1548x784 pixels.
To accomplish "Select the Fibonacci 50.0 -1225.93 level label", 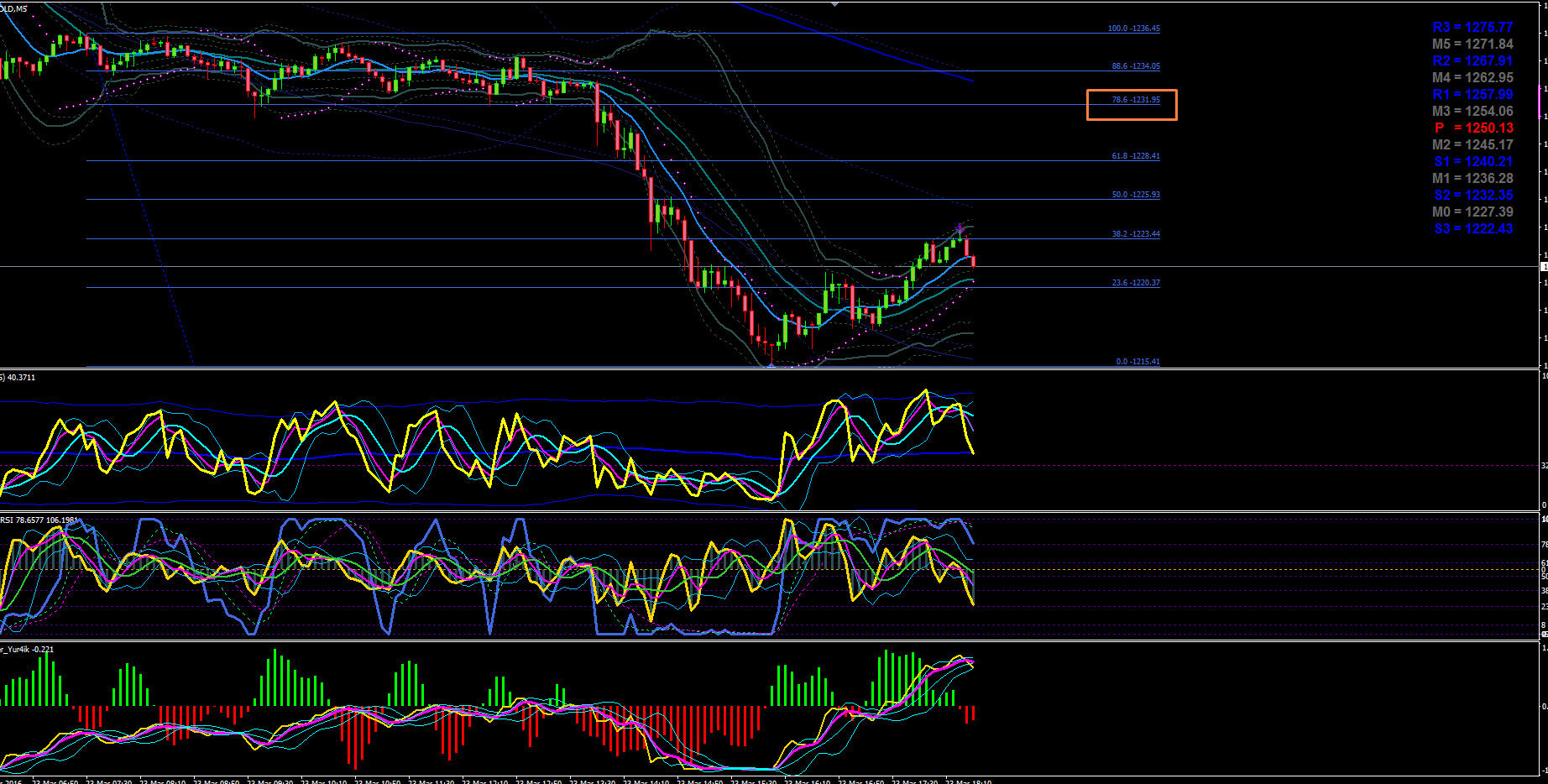I will pos(1136,195).
